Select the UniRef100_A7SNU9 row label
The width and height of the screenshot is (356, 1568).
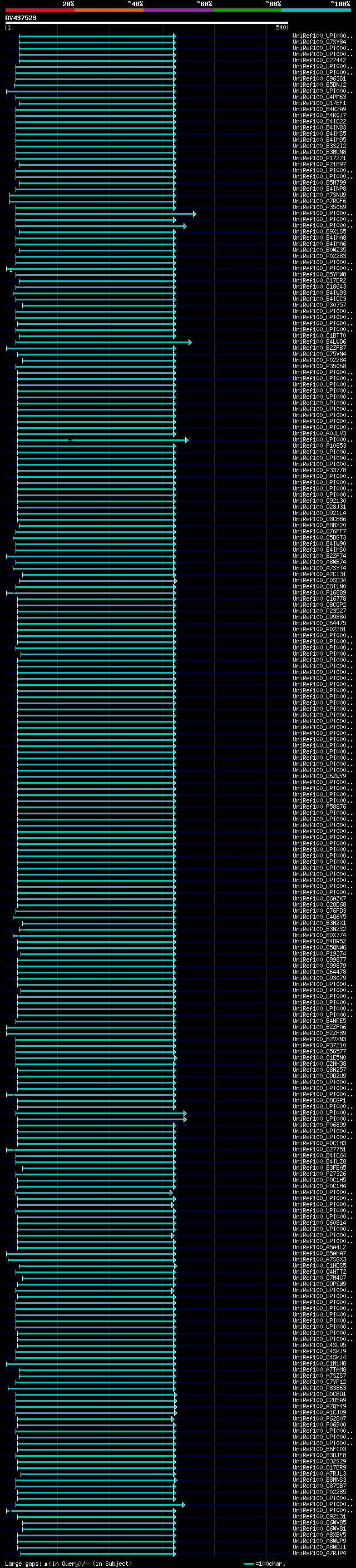(319, 195)
